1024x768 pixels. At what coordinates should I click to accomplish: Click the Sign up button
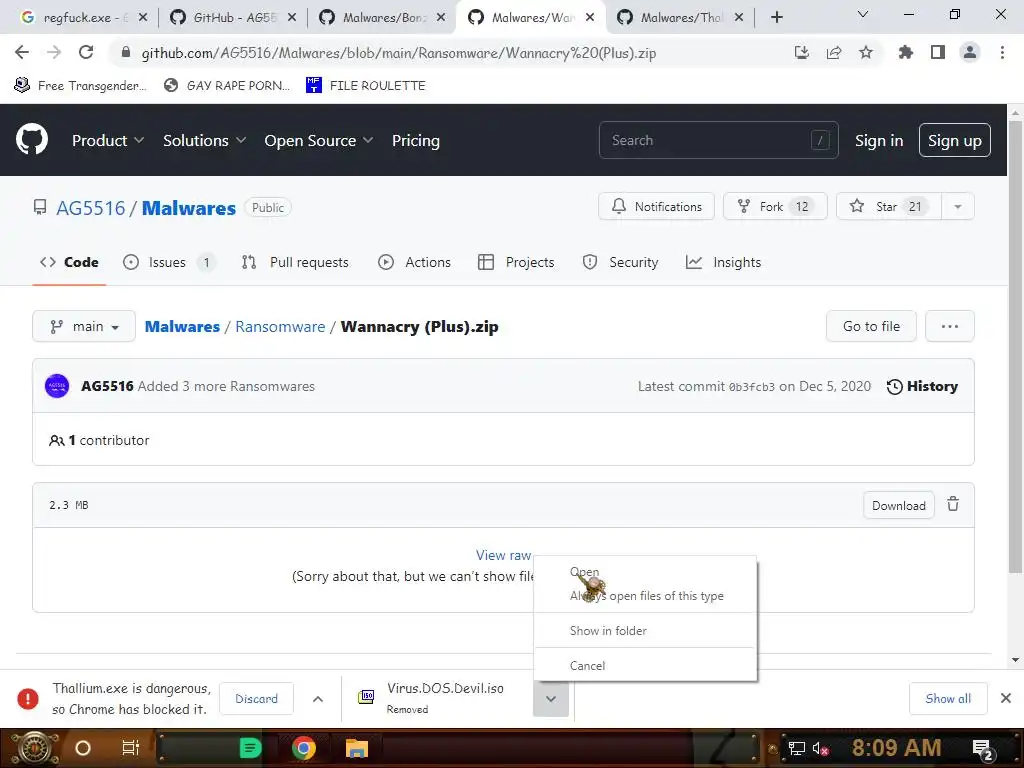pos(954,140)
